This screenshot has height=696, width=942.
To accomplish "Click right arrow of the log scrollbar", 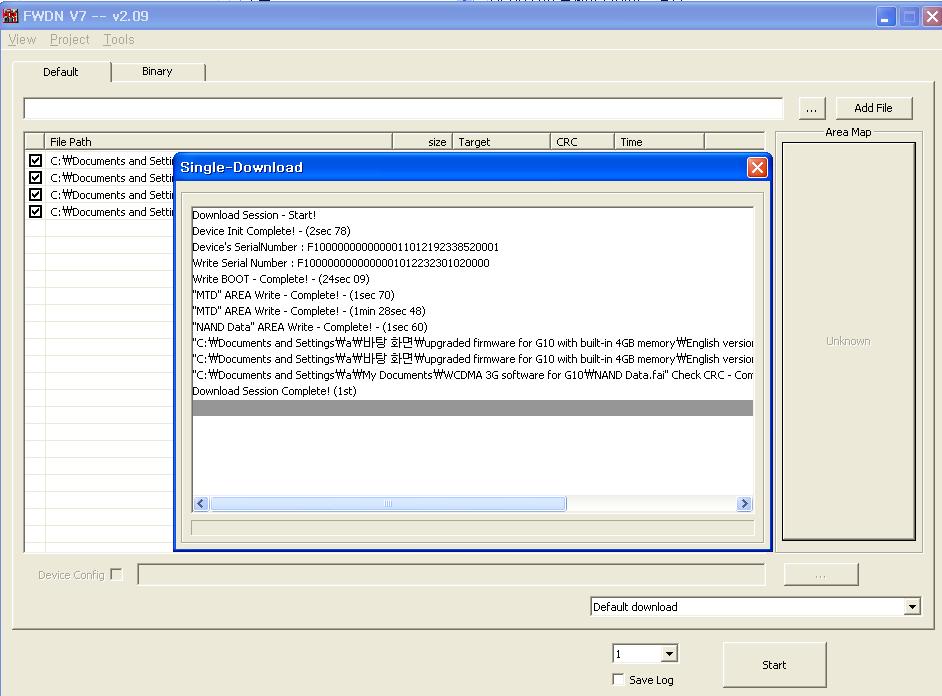I will 744,504.
